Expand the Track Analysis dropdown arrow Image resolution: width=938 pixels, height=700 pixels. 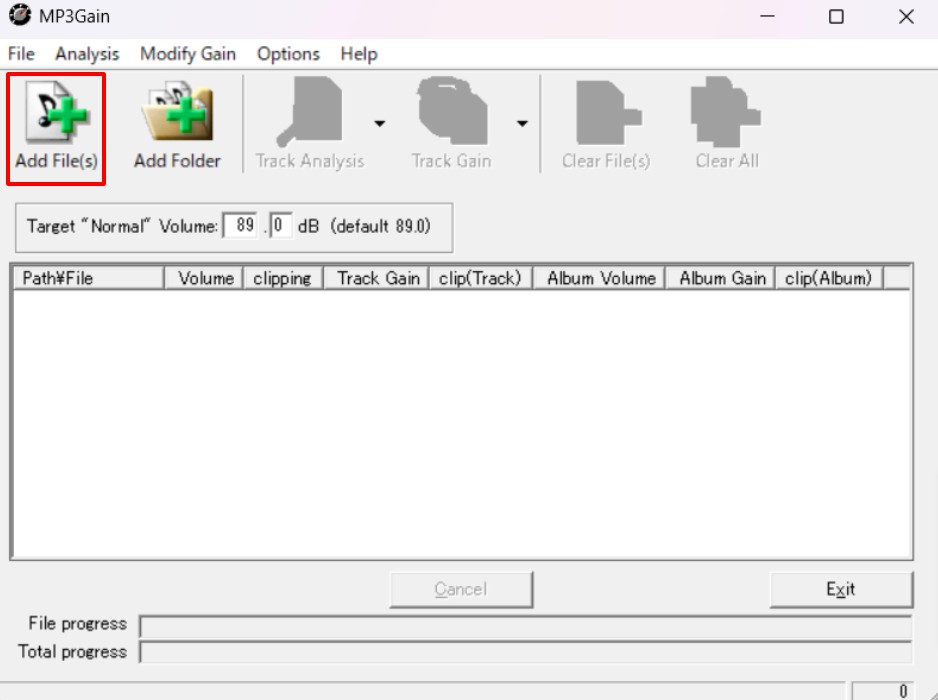point(379,123)
